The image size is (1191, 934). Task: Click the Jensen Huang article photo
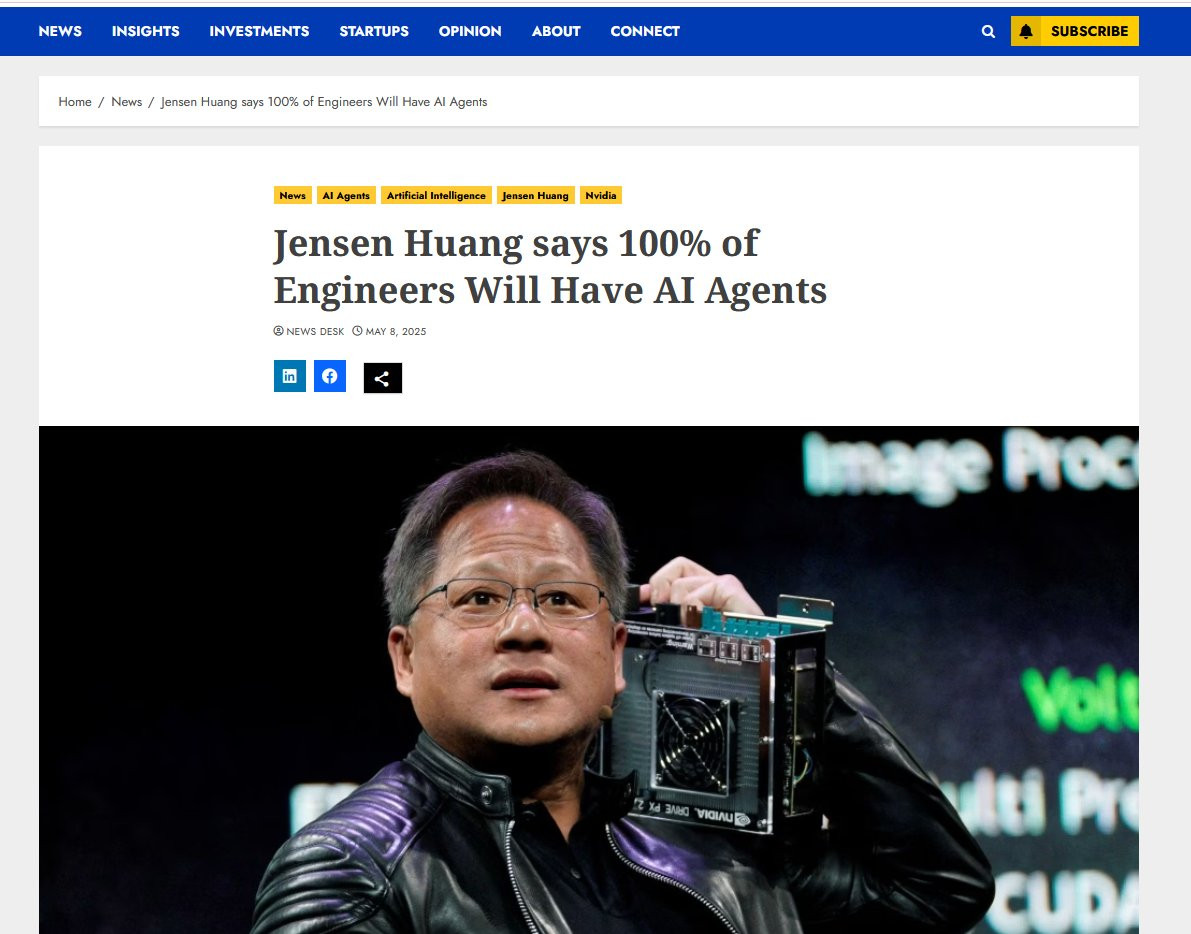pos(589,680)
